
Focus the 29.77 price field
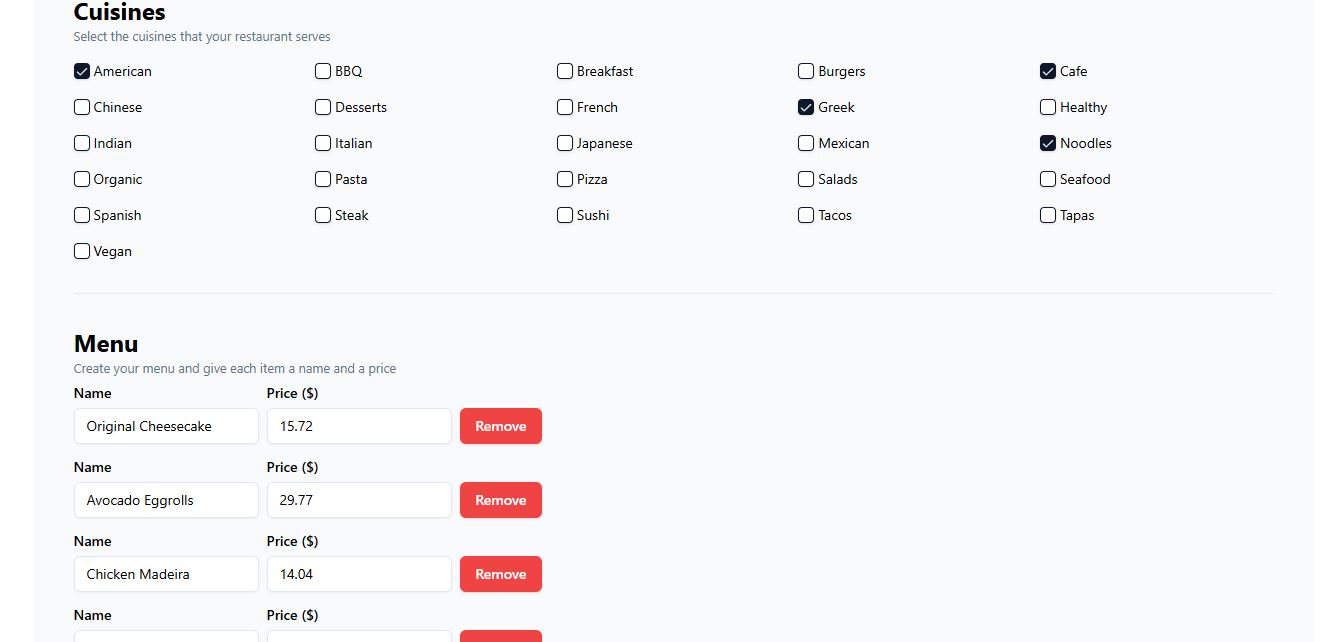point(359,500)
